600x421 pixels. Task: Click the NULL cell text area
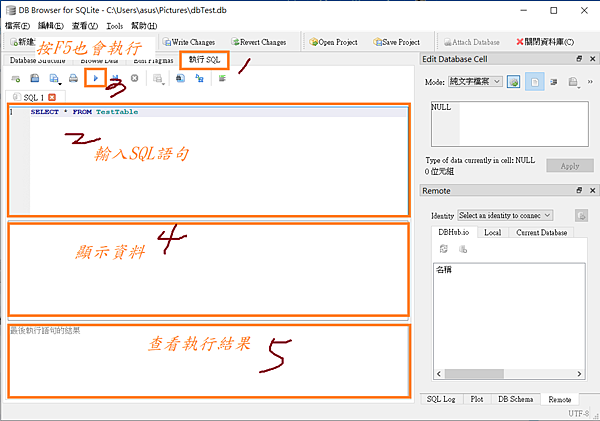(x=510, y=124)
